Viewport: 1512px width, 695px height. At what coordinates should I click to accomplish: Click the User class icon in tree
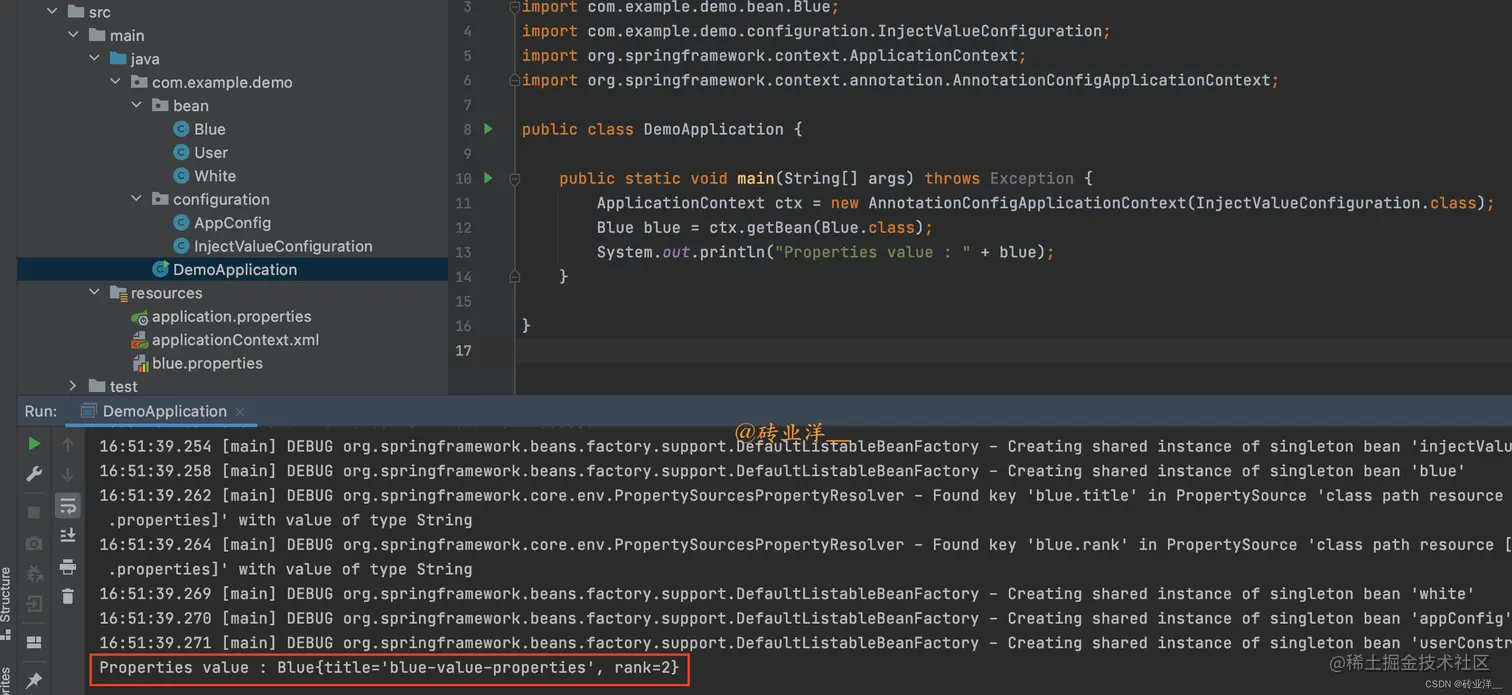click(x=181, y=152)
